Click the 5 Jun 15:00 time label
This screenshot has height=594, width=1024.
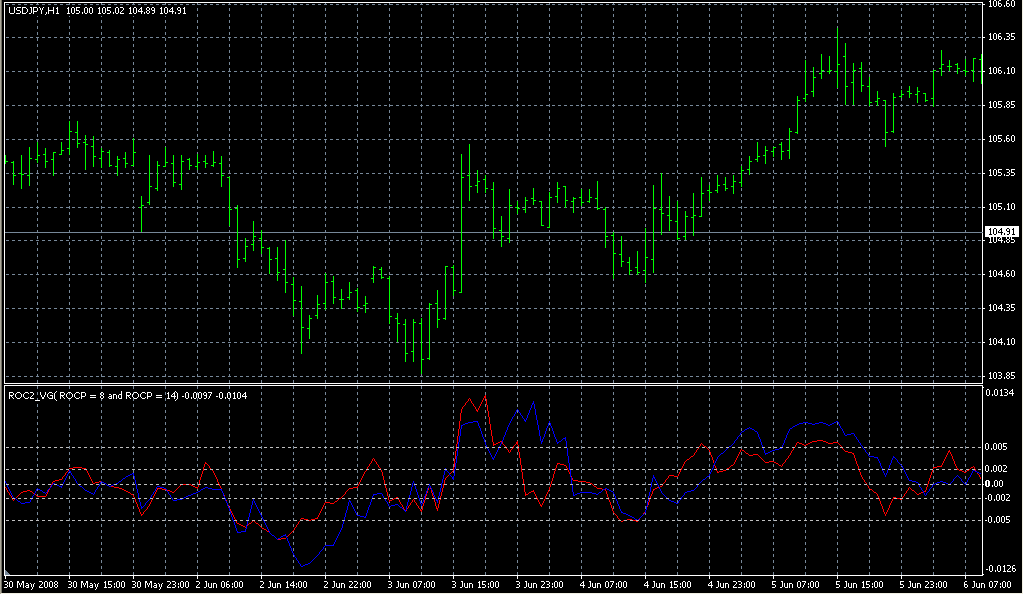[858, 584]
